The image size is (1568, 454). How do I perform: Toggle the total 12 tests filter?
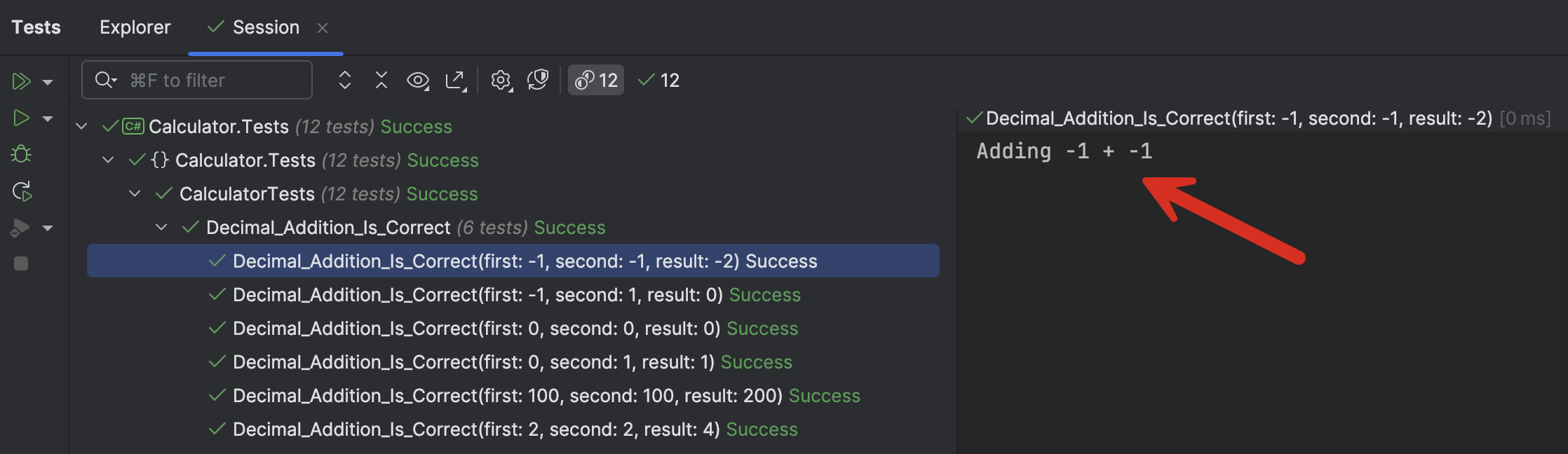tap(596, 81)
